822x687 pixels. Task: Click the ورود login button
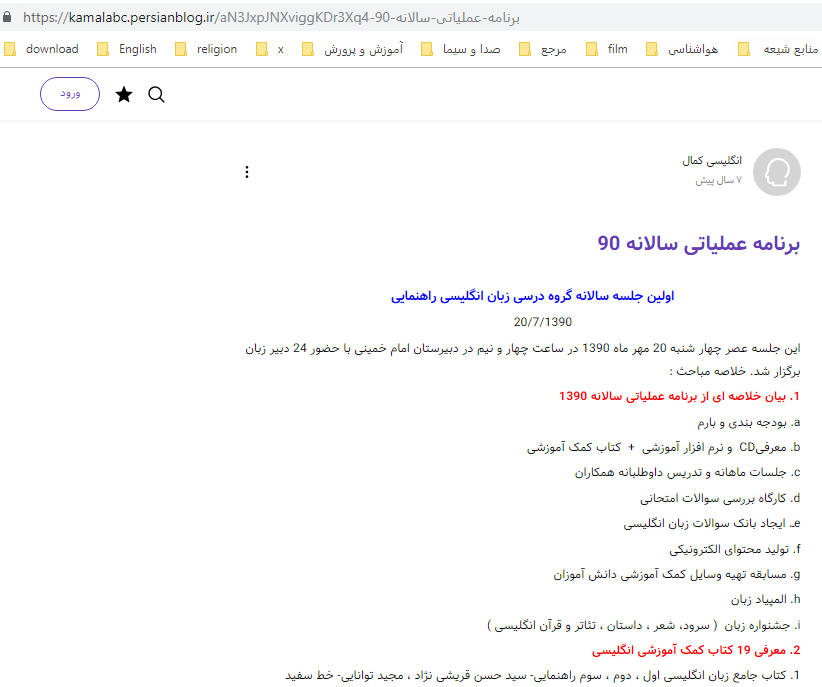coord(70,94)
